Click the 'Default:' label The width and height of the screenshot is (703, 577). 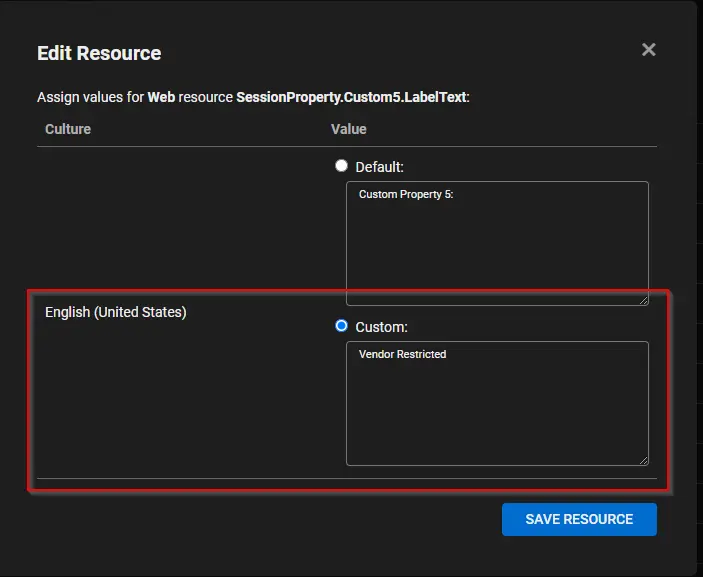click(380, 167)
